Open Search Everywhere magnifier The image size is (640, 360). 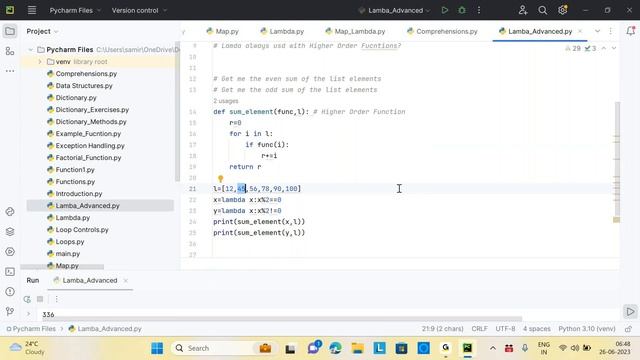(x=542, y=10)
